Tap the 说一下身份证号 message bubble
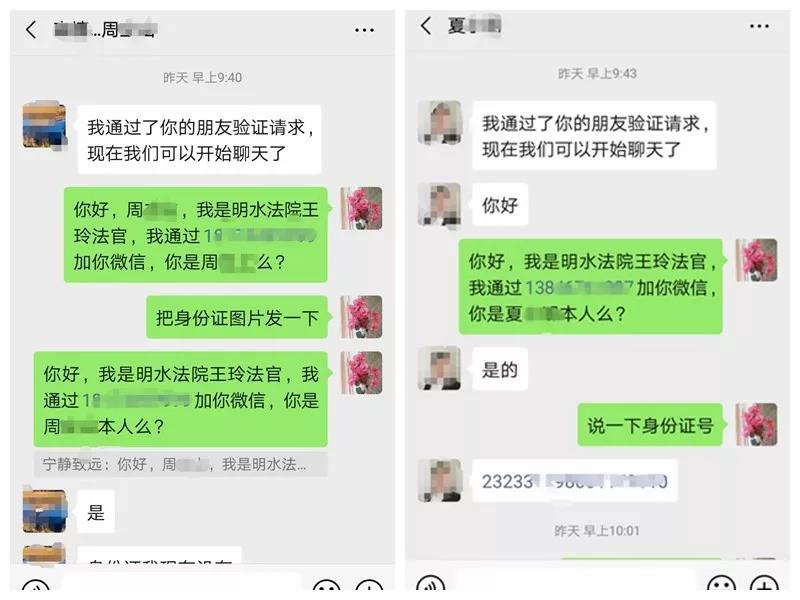The image size is (800, 600). (650, 425)
